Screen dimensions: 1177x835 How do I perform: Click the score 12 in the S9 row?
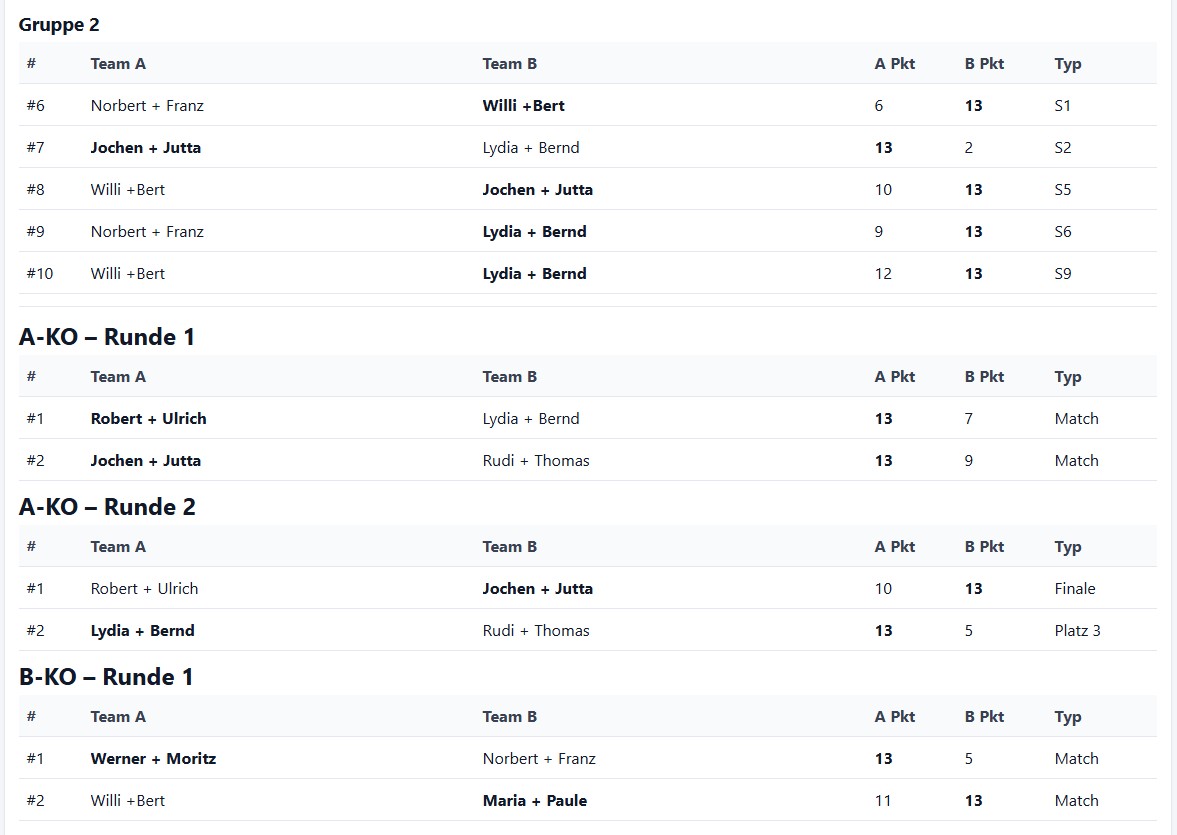pos(882,274)
